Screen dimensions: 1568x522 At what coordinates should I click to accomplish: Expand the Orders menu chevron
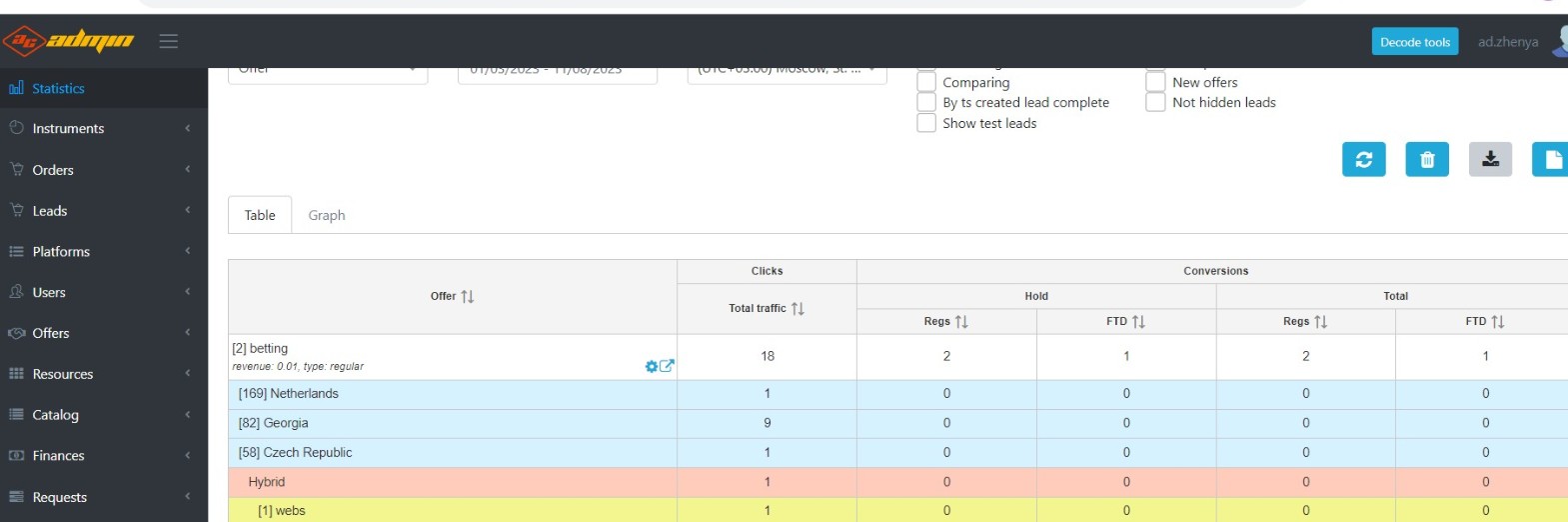[187, 169]
